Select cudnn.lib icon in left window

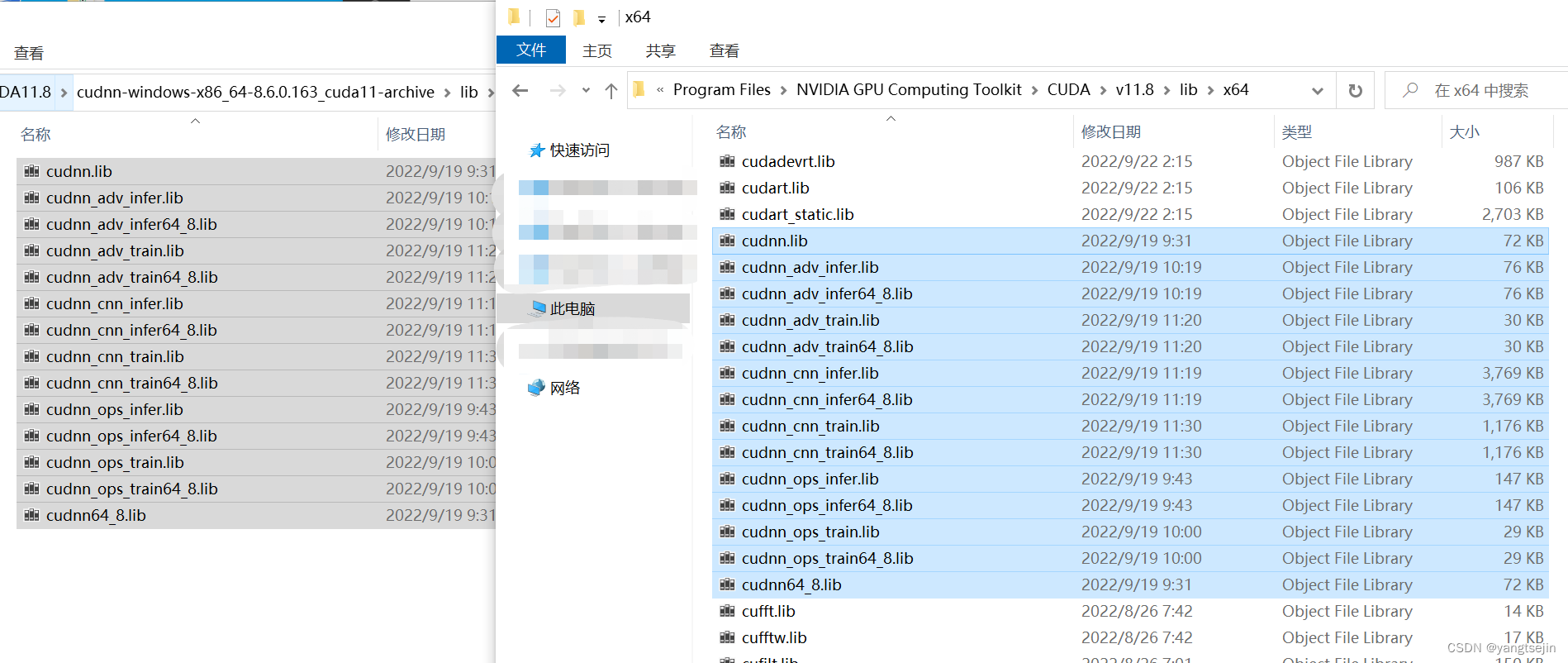[x=31, y=171]
